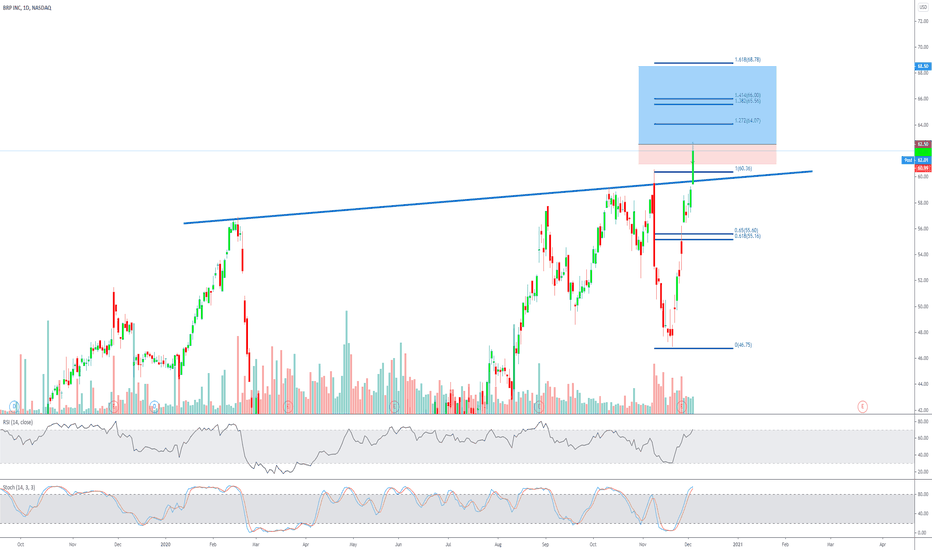Open the dividend marker near October 2019
932x550 pixels.
[x=14, y=407]
